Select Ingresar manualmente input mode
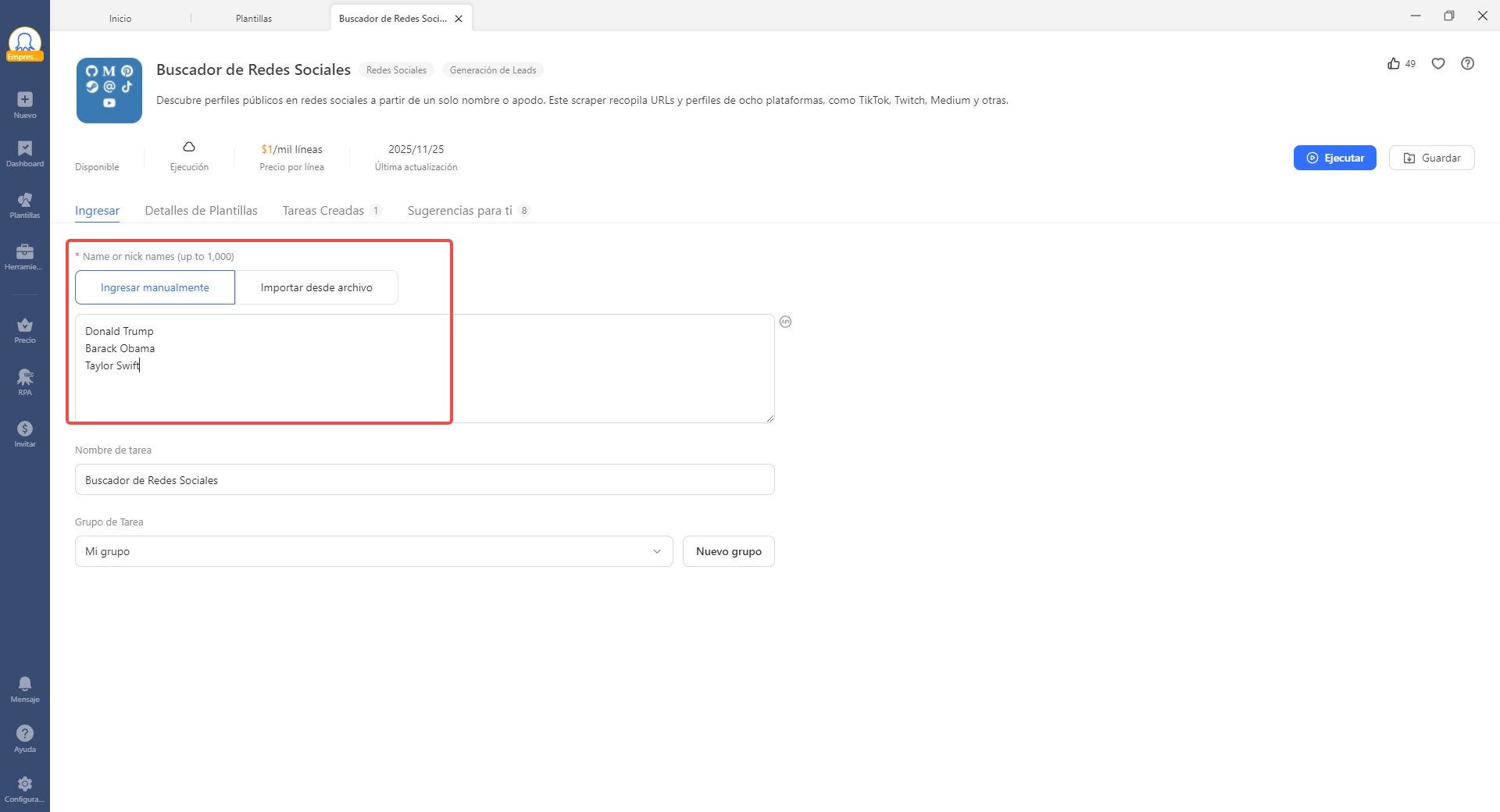Screen dimensions: 1500x812 point(155,287)
